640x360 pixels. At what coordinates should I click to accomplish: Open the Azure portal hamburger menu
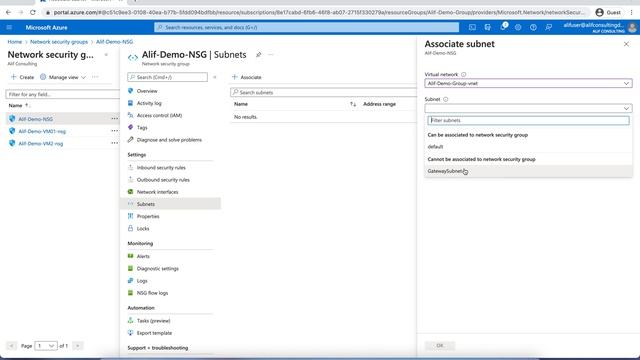point(9,27)
